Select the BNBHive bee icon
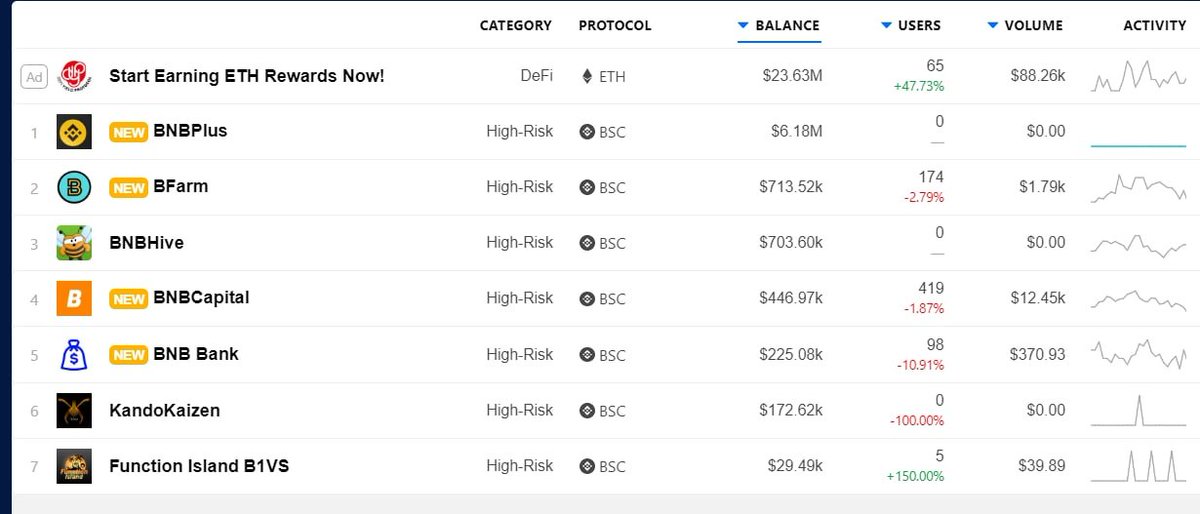1200x514 pixels. 74,243
